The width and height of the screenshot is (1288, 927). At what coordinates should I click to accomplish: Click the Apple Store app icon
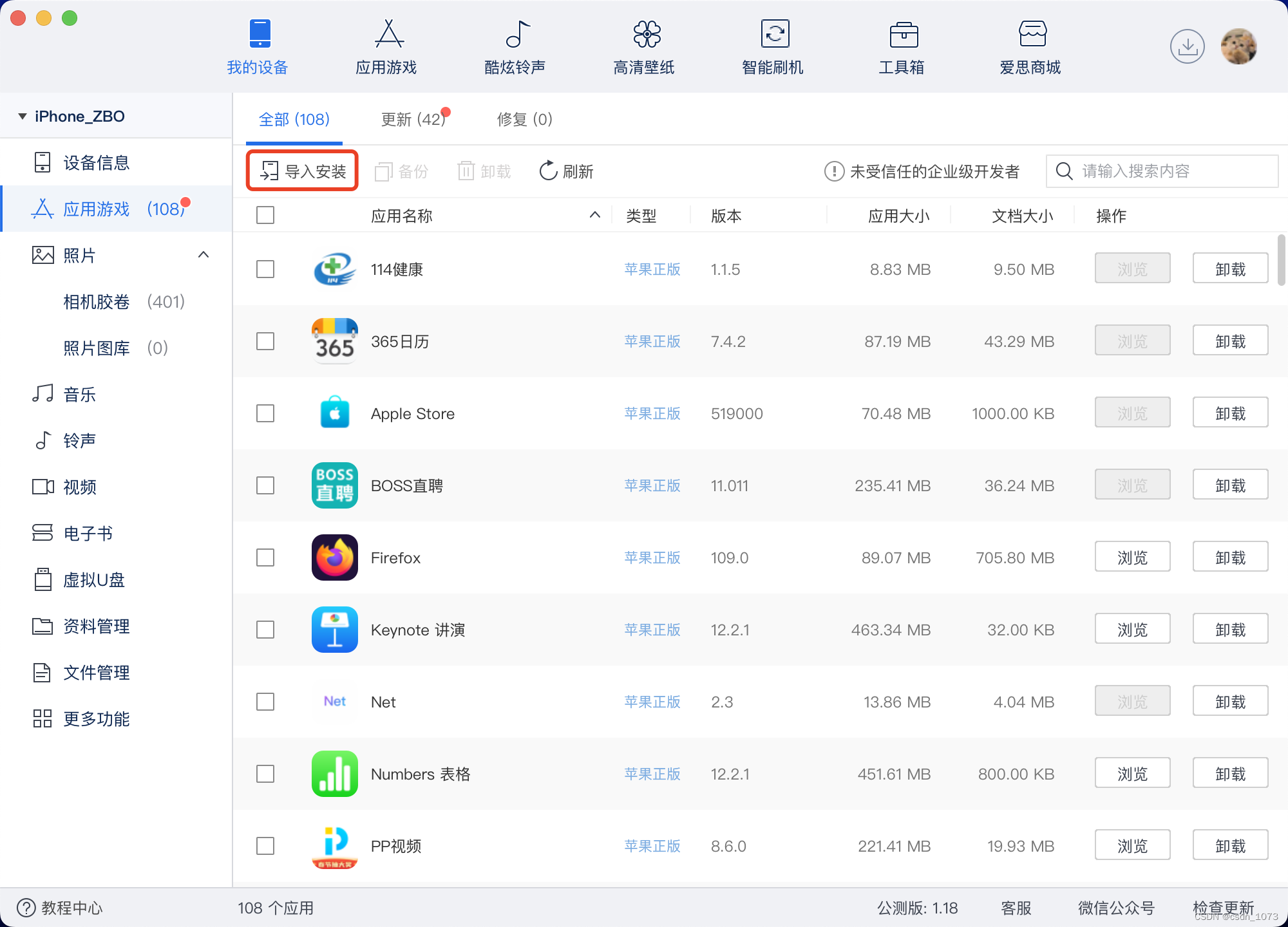click(x=334, y=413)
